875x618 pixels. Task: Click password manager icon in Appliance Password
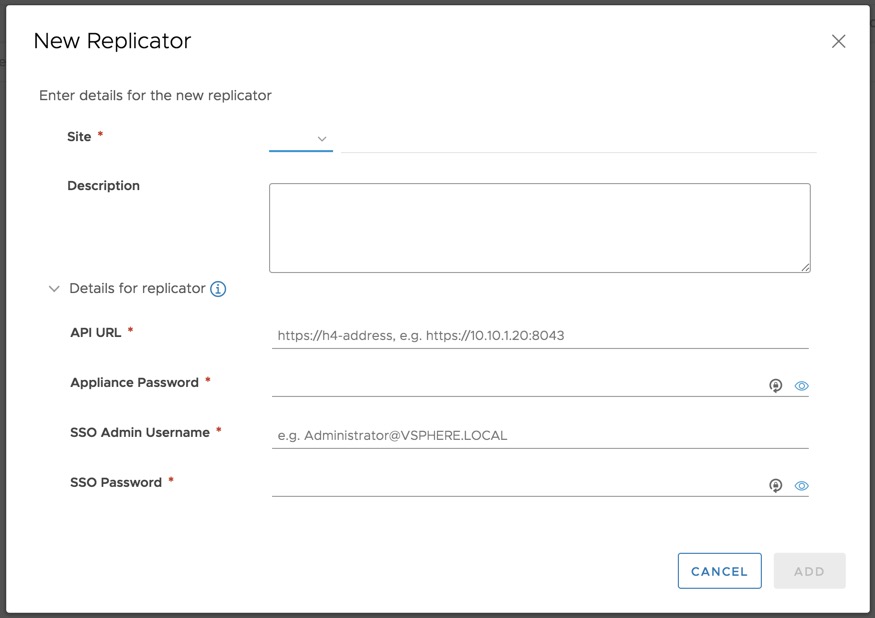click(775, 386)
